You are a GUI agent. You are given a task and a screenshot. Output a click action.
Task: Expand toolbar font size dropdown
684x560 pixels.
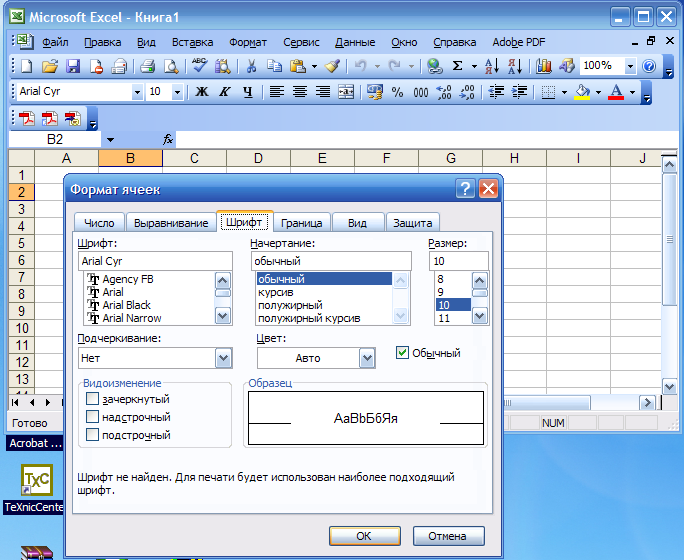pos(177,92)
